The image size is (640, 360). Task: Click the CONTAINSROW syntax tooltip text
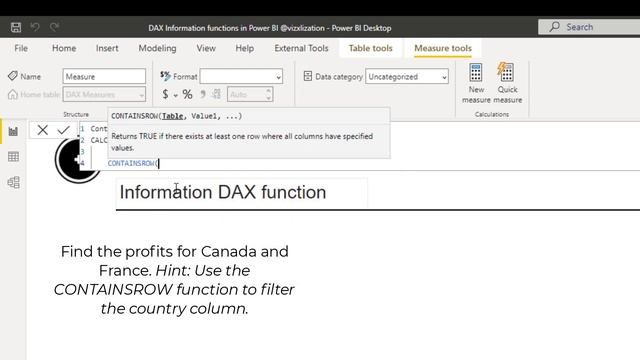176,116
